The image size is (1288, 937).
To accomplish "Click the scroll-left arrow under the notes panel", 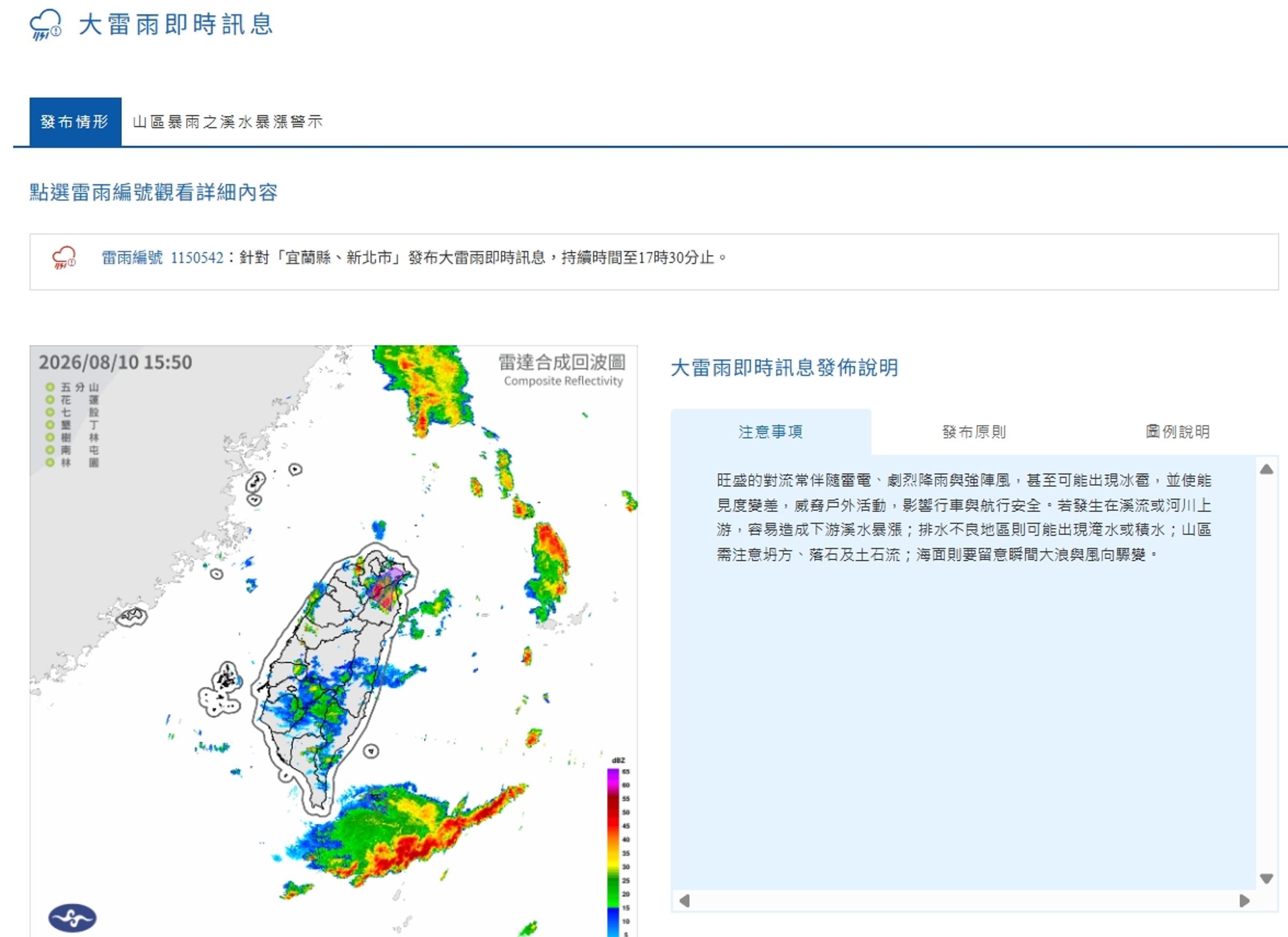I will point(684,901).
